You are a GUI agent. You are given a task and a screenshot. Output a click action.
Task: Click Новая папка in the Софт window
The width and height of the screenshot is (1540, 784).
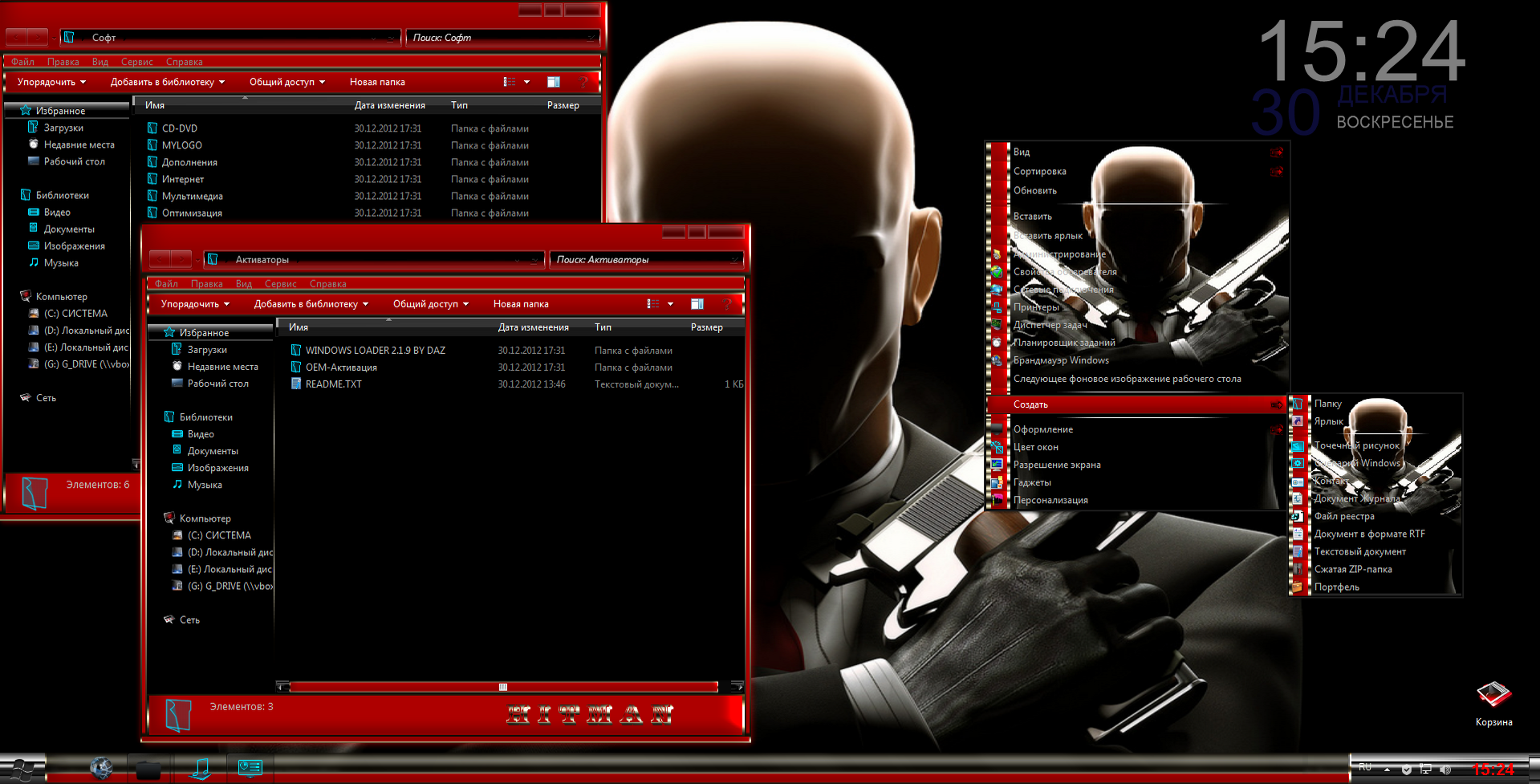tap(377, 82)
